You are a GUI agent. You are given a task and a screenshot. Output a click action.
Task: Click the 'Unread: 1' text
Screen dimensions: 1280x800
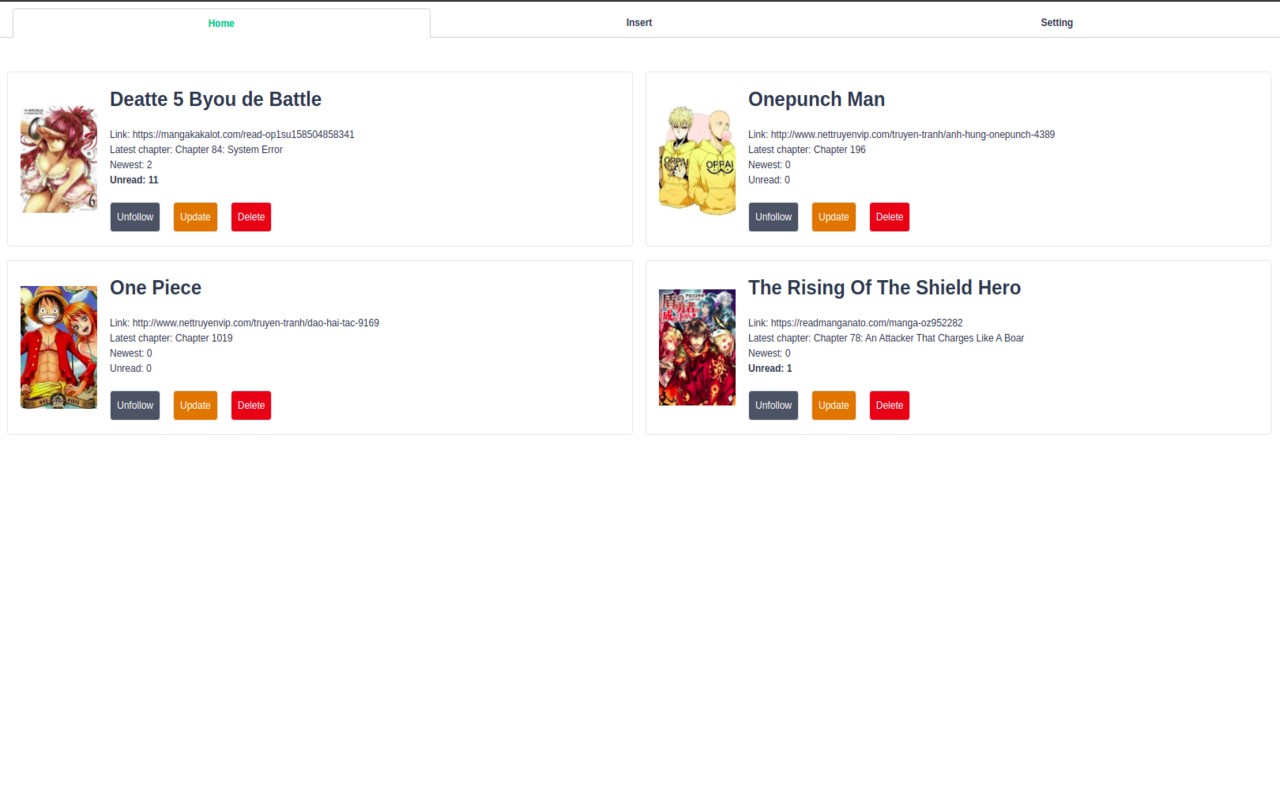[770, 368]
